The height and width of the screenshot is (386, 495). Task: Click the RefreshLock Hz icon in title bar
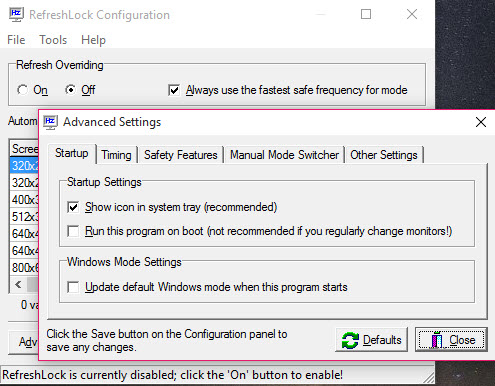pyautogui.click(x=16, y=15)
